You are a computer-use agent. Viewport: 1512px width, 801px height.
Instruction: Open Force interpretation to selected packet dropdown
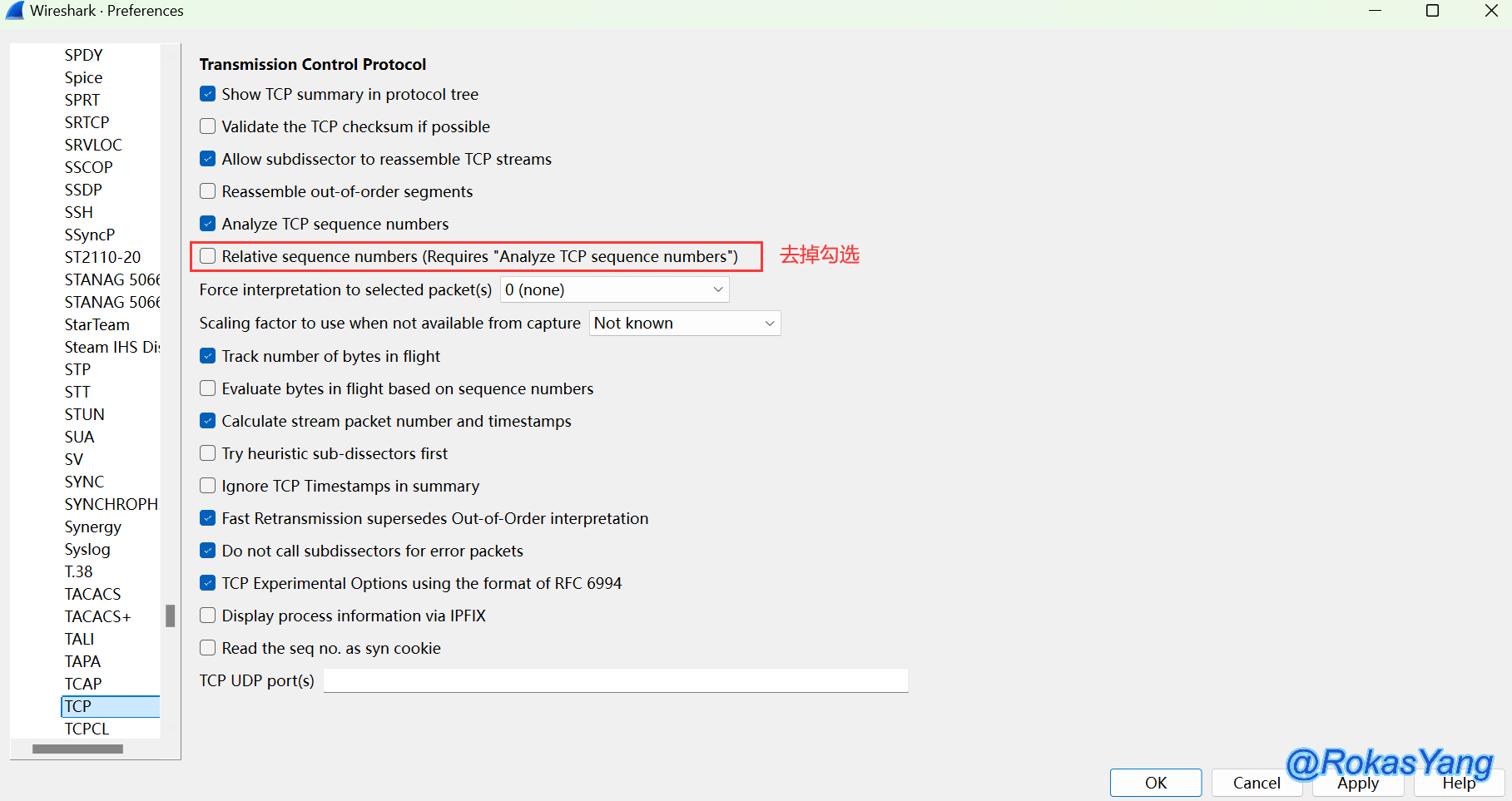614,290
